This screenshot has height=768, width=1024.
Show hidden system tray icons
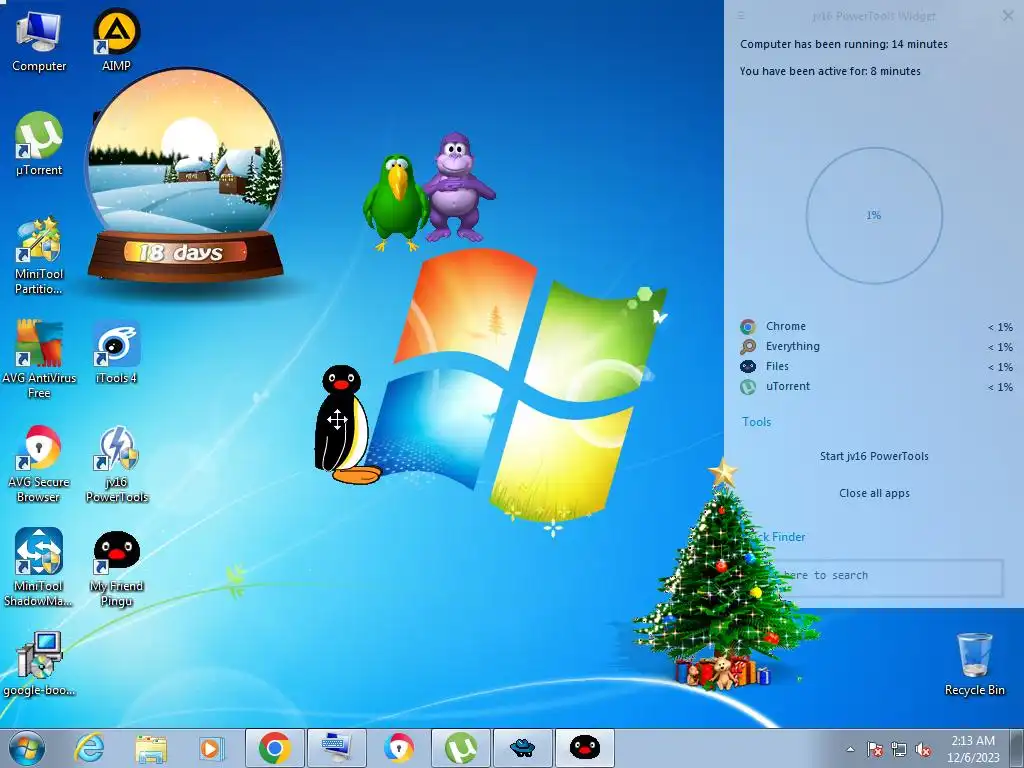click(x=850, y=749)
